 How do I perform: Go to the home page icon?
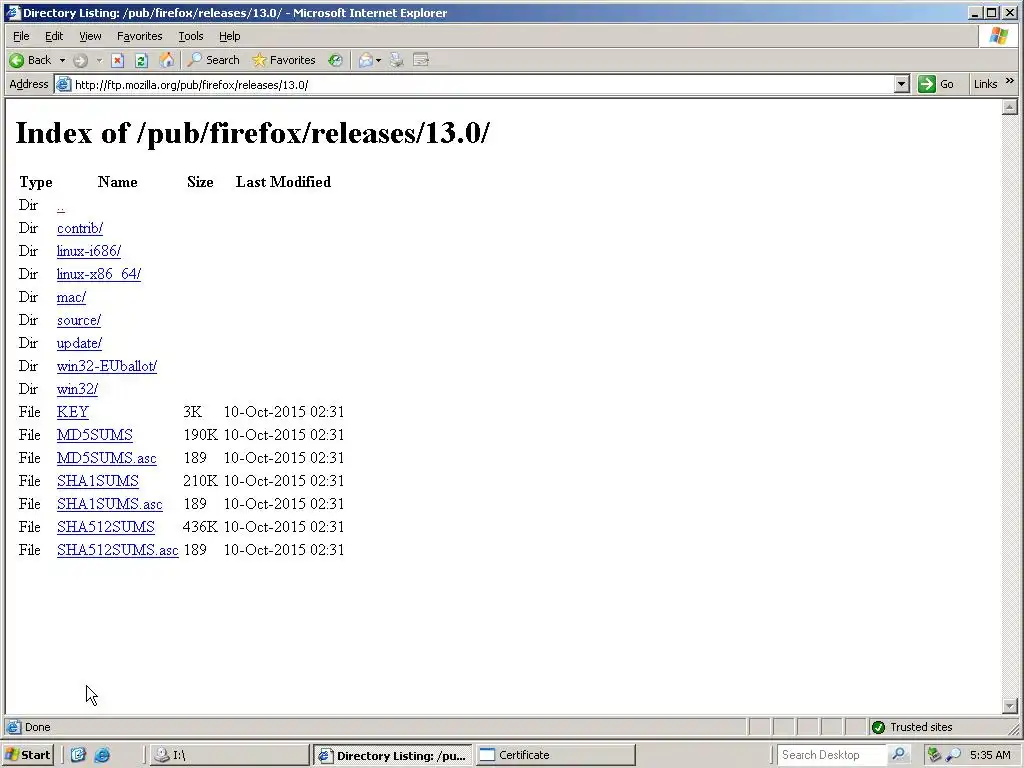[x=167, y=61]
